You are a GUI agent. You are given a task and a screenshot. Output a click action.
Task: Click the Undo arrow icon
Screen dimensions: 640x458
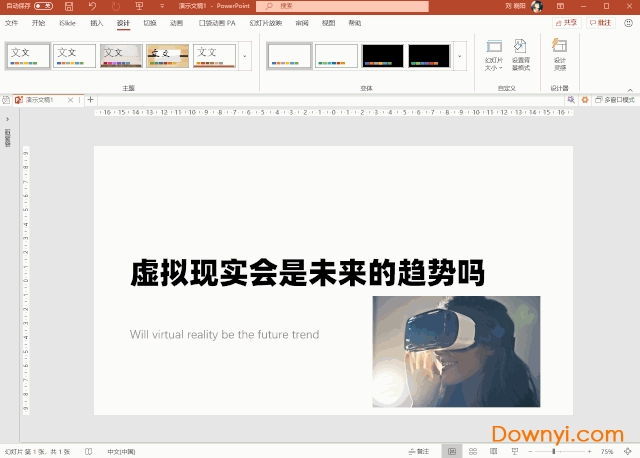91,6
